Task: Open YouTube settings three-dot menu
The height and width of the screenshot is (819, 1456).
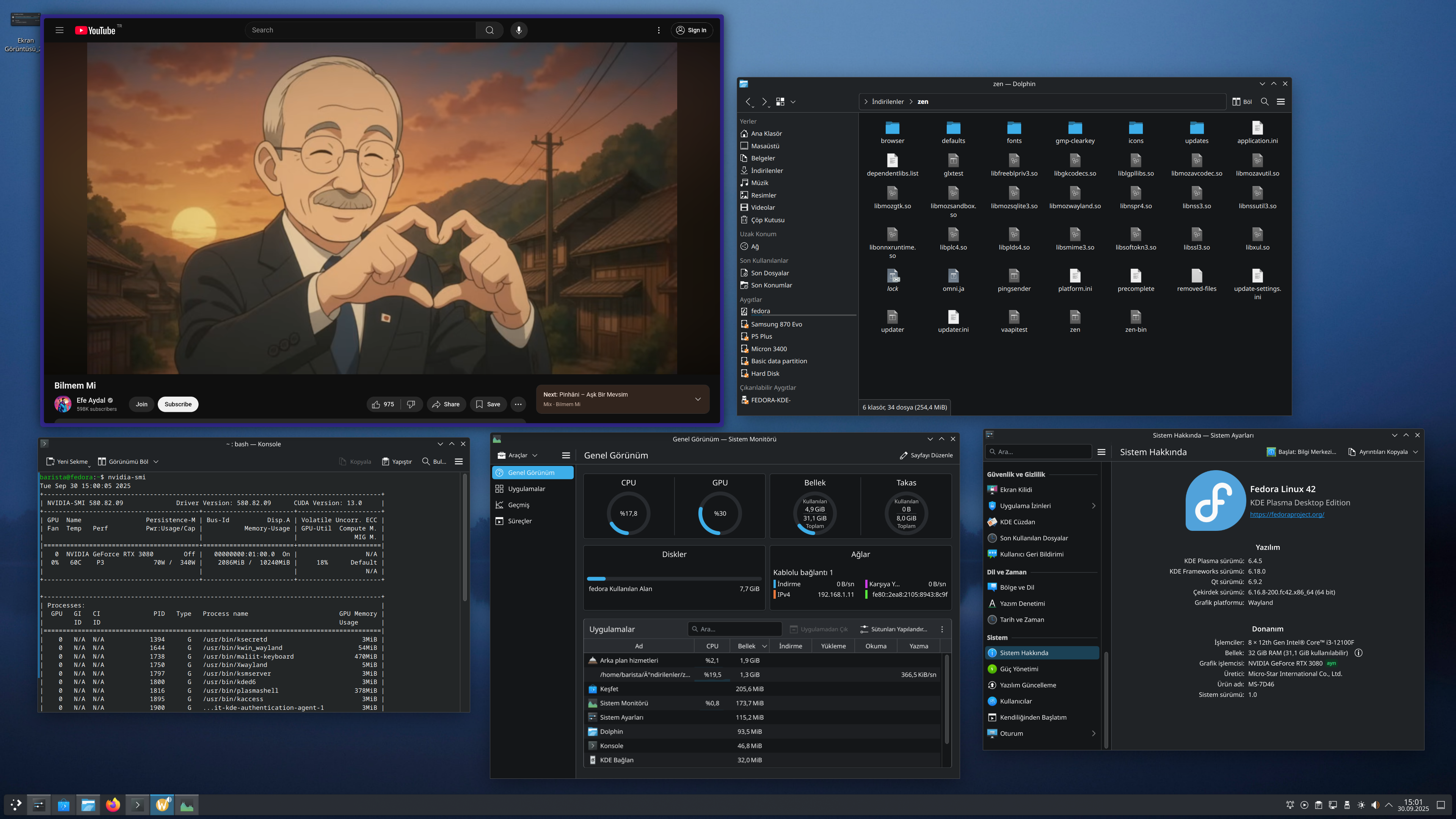Action: 659,30
